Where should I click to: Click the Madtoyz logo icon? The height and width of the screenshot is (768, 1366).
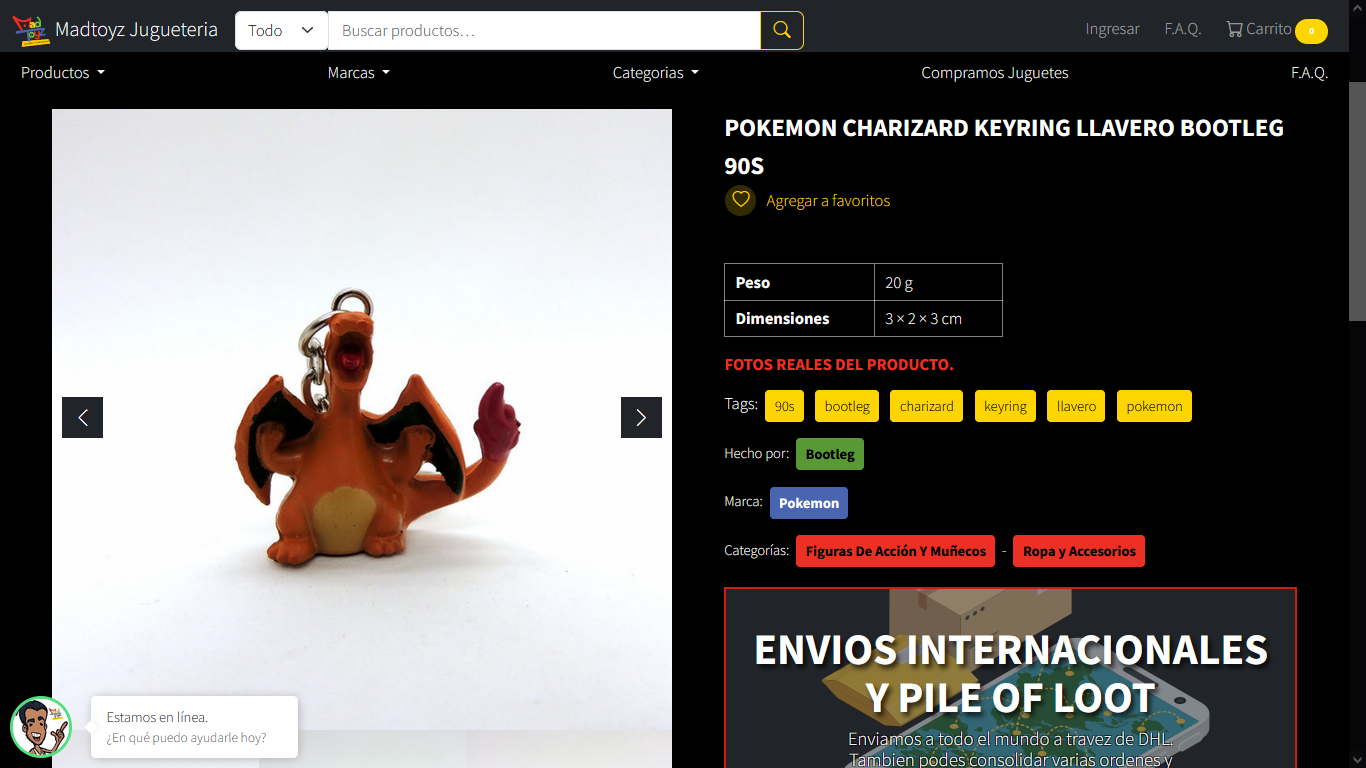tap(31, 30)
